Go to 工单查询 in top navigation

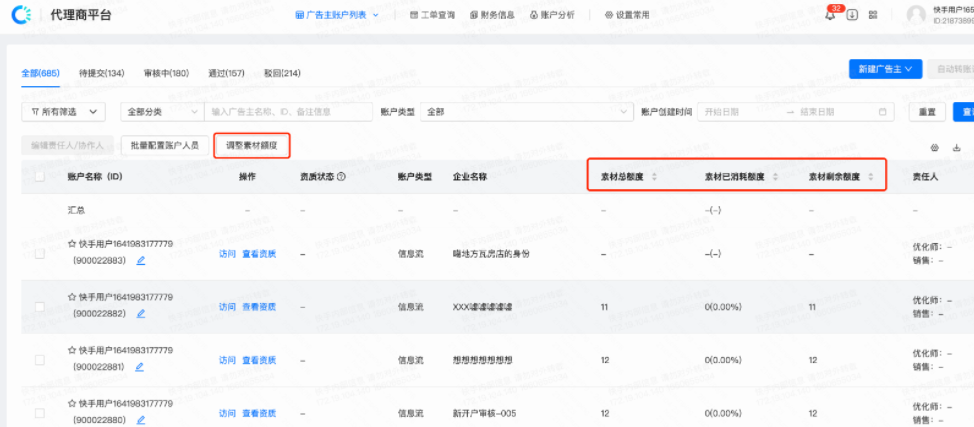(432, 15)
